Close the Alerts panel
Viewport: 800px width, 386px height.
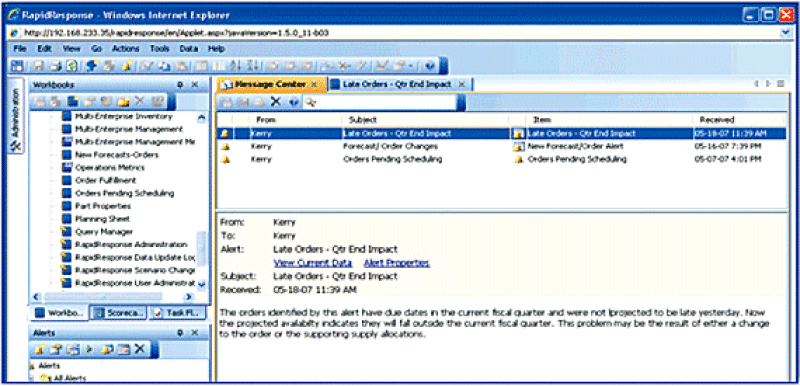click(x=194, y=332)
